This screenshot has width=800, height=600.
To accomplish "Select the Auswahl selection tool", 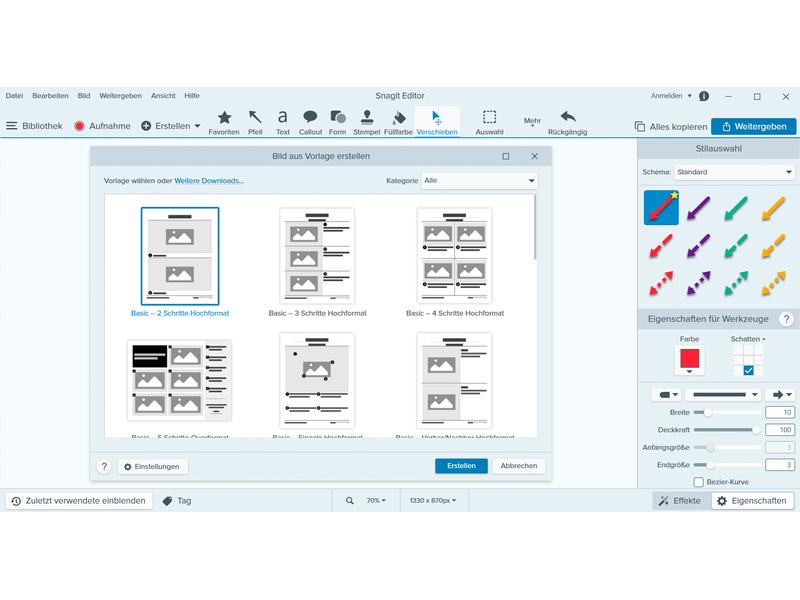I will (x=489, y=122).
